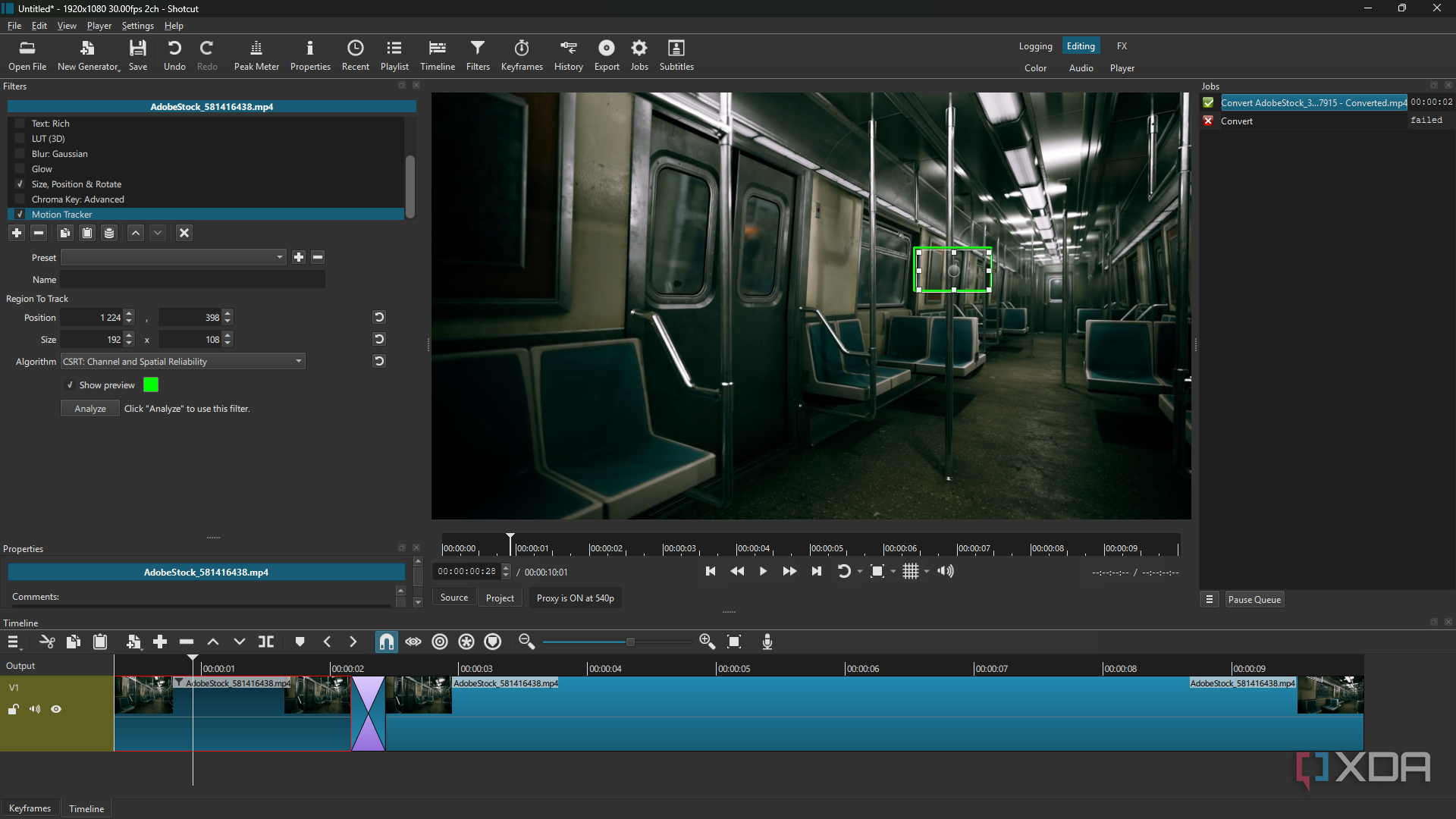Remove the selected filter with minus button
The width and height of the screenshot is (1456, 819).
(x=39, y=233)
